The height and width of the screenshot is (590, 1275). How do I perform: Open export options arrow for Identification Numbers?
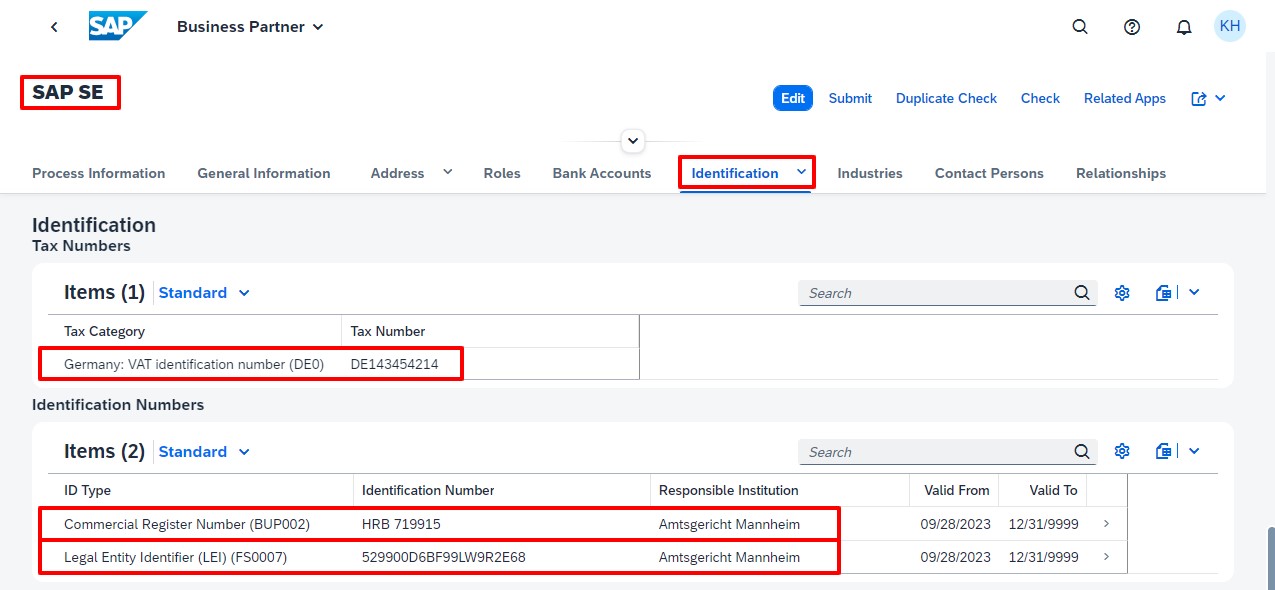tap(1193, 452)
